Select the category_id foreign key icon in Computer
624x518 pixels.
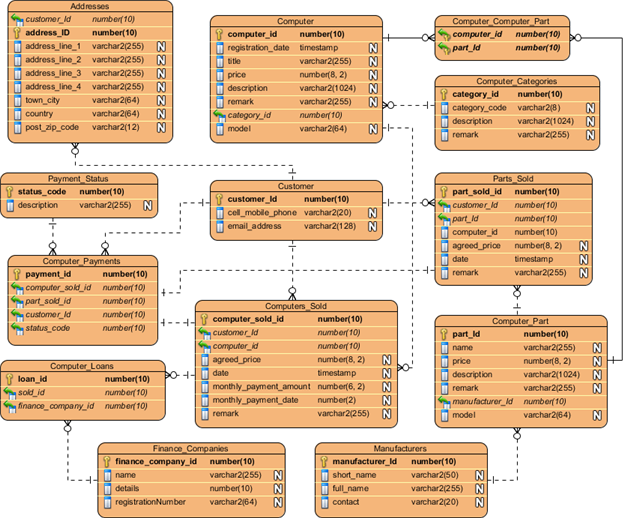[219, 115]
